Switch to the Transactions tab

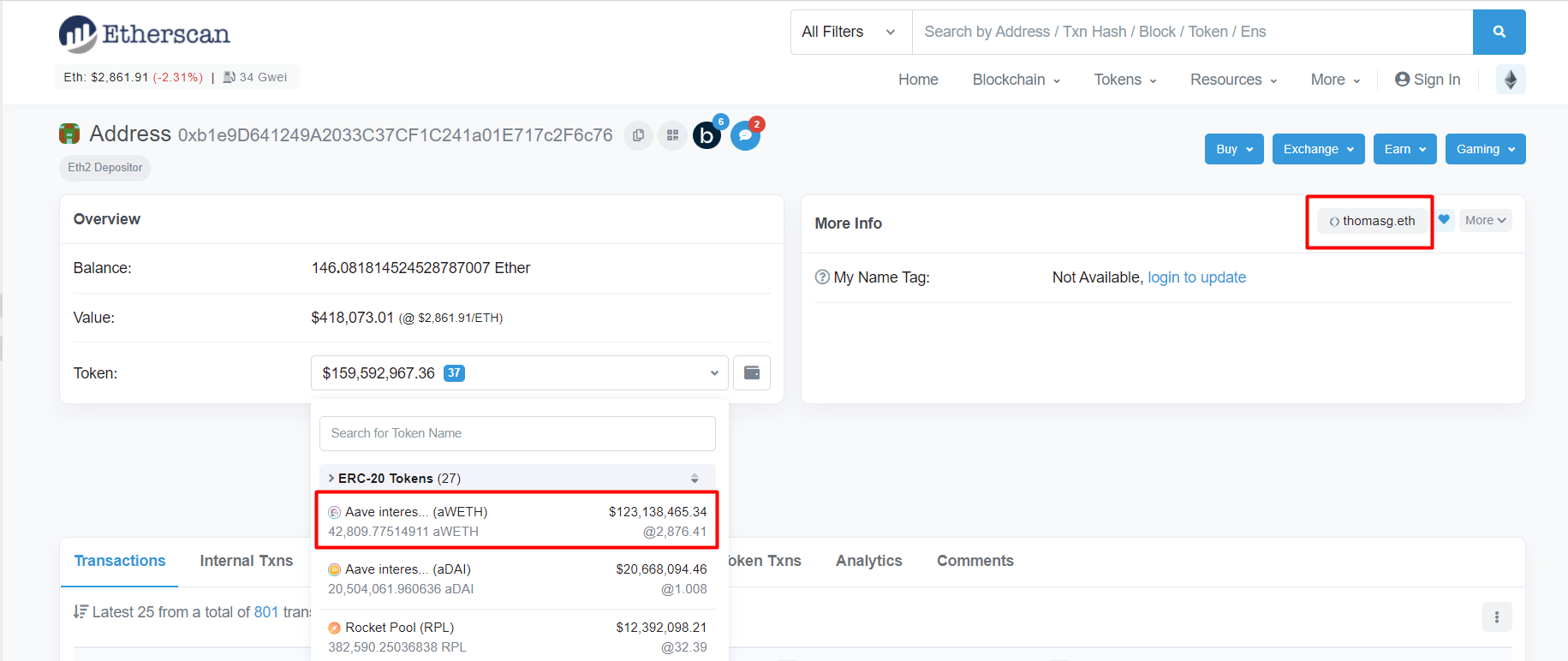tap(120, 561)
